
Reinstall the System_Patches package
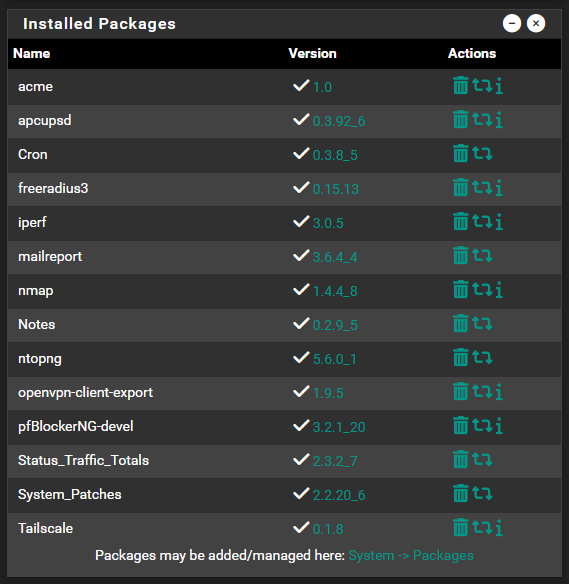tap(483, 493)
